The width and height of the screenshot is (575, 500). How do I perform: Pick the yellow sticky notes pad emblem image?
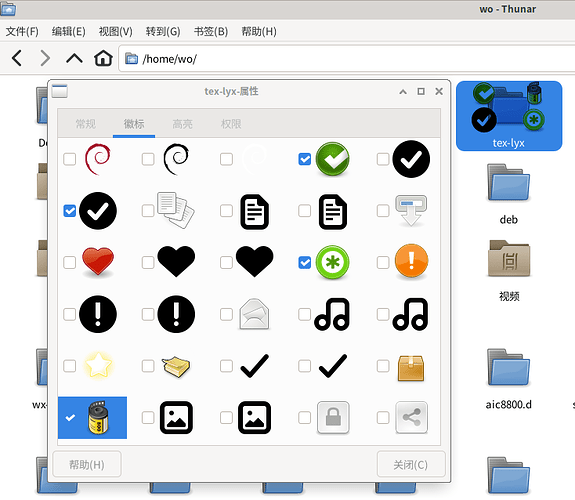tap(176, 366)
